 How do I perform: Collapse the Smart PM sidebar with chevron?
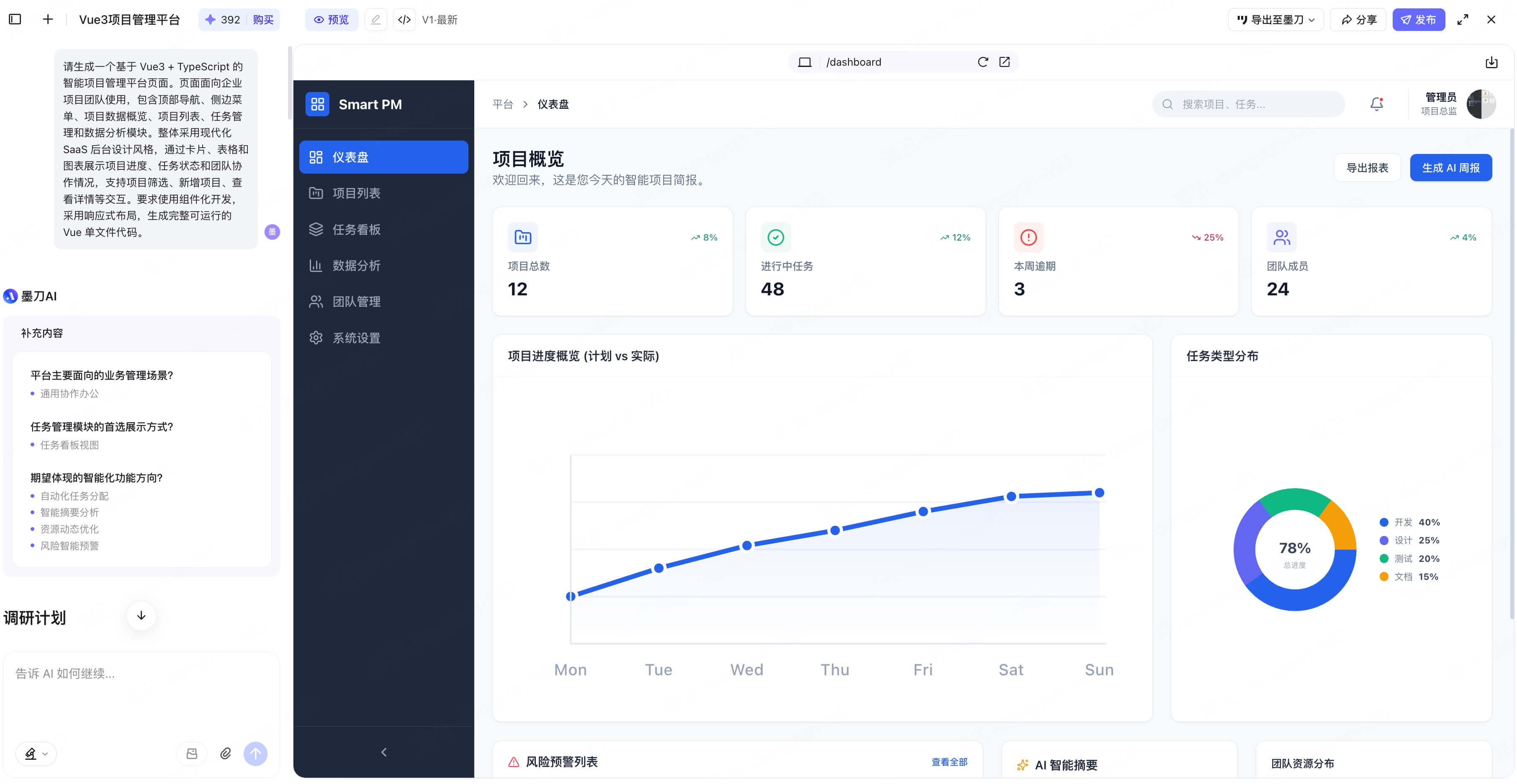tap(384, 752)
